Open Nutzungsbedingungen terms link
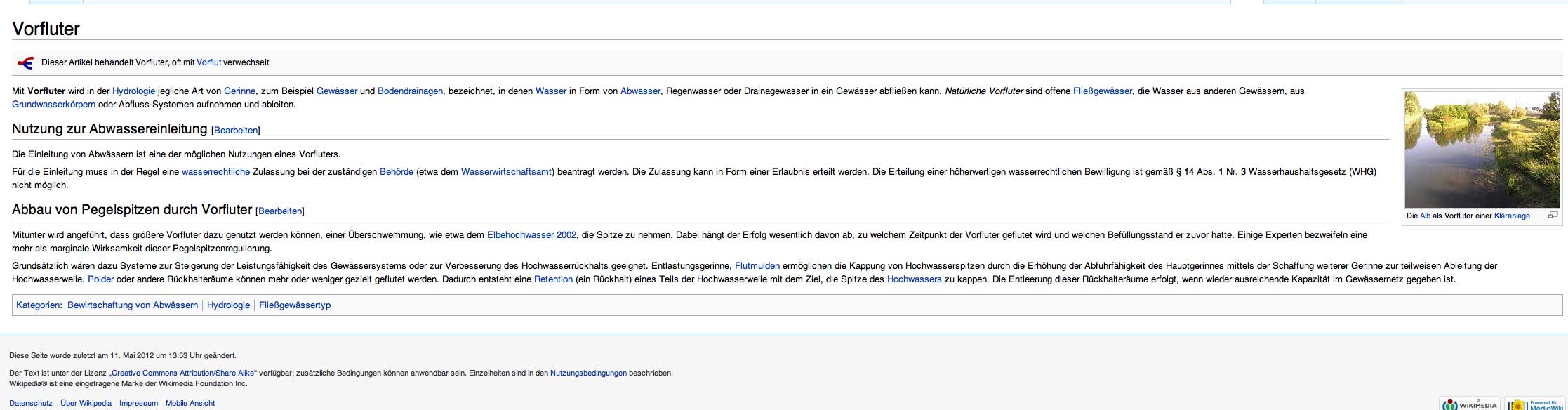This screenshot has width=1568, height=410. tap(588, 373)
